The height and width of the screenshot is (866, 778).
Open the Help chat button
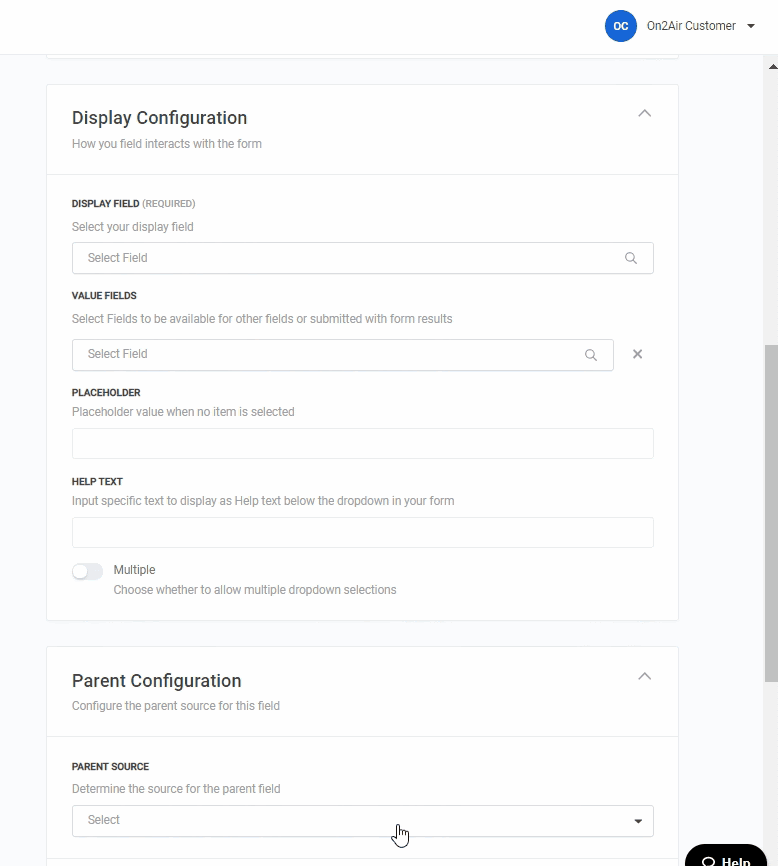pyautogui.click(x=726, y=859)
